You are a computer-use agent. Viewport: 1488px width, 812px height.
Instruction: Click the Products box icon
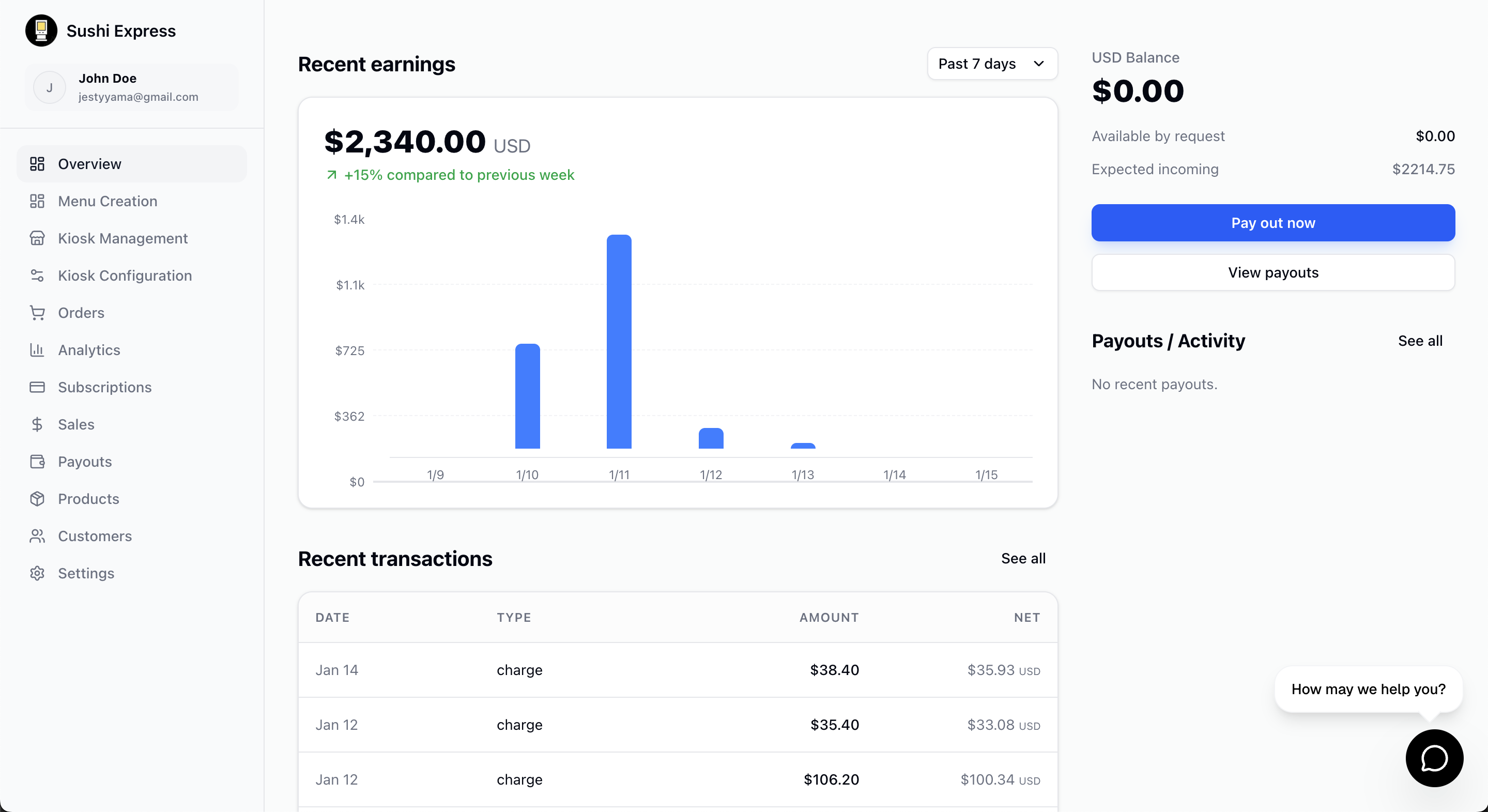pyautogui.click(x=37, y=499)
